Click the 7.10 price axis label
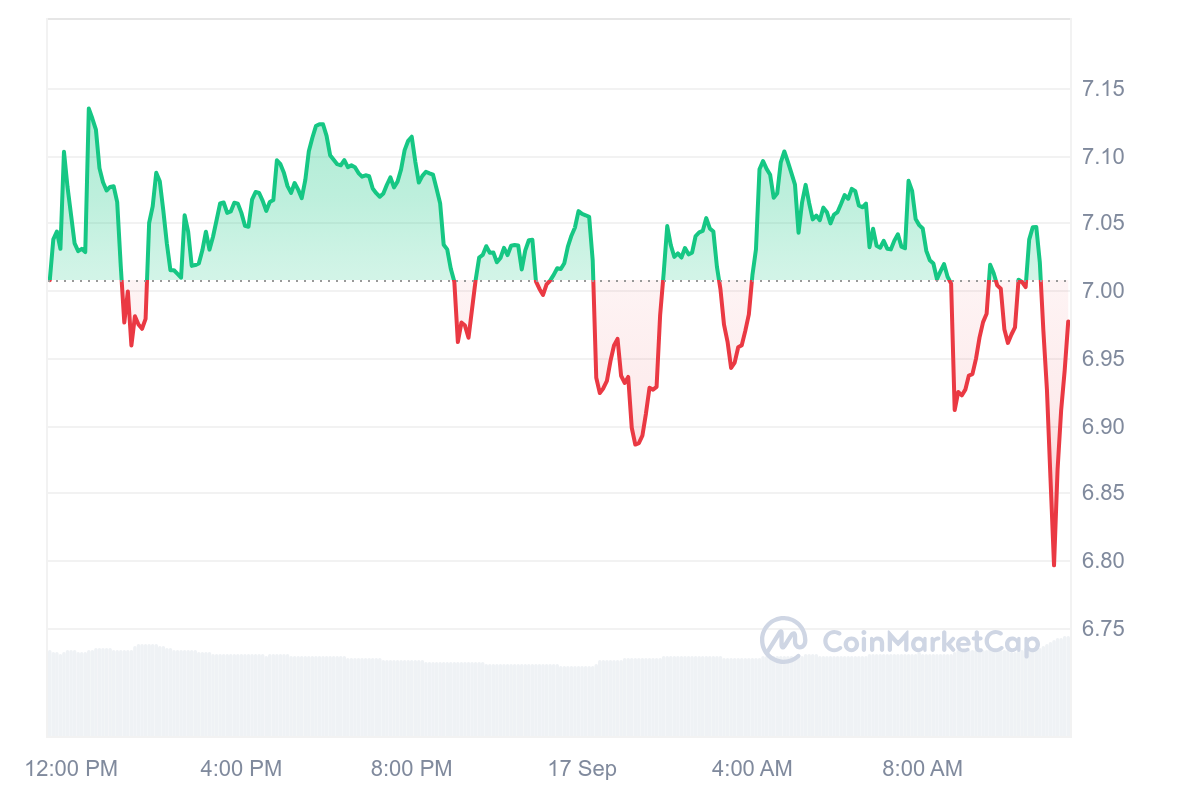Screen dimensions: 1200x800 [1103, 156]
